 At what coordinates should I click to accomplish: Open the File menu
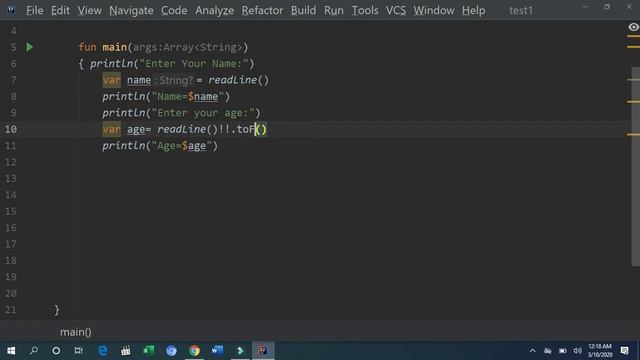click(34, 10)
